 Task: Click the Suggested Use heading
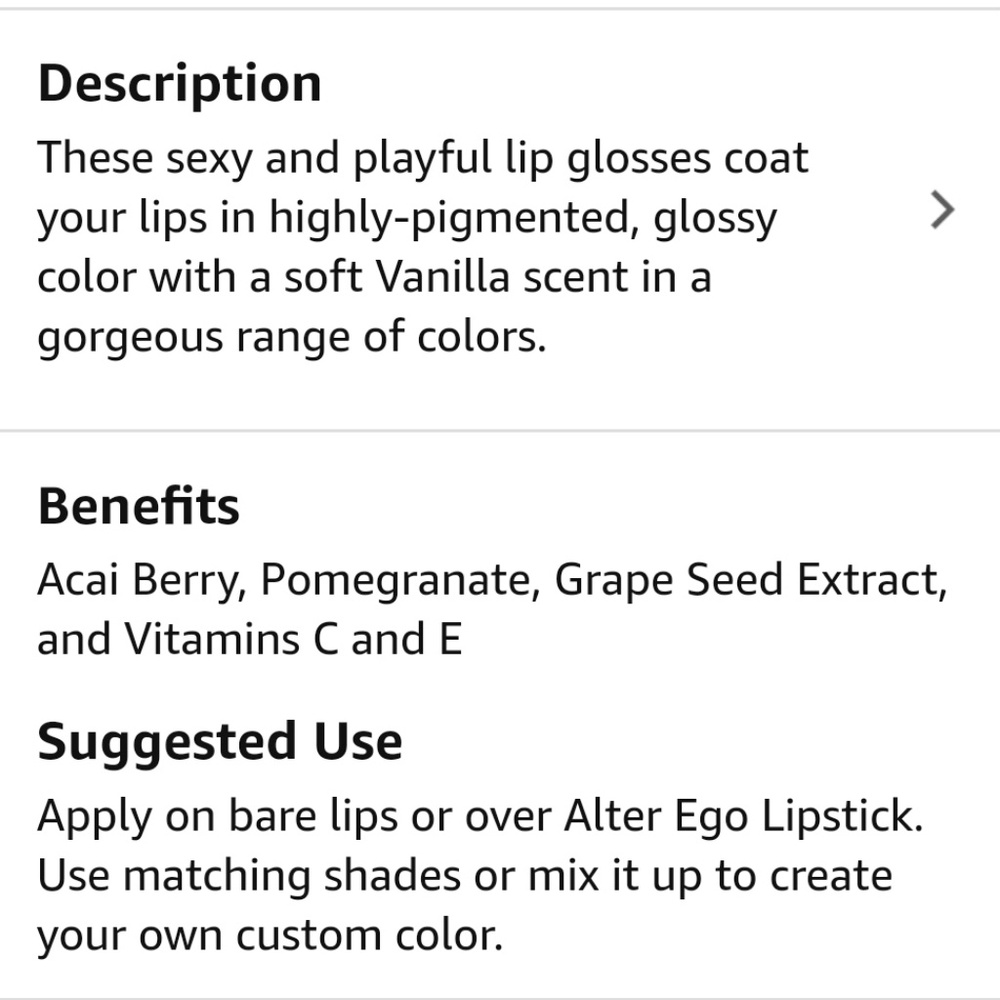click(x=220, y=742)
